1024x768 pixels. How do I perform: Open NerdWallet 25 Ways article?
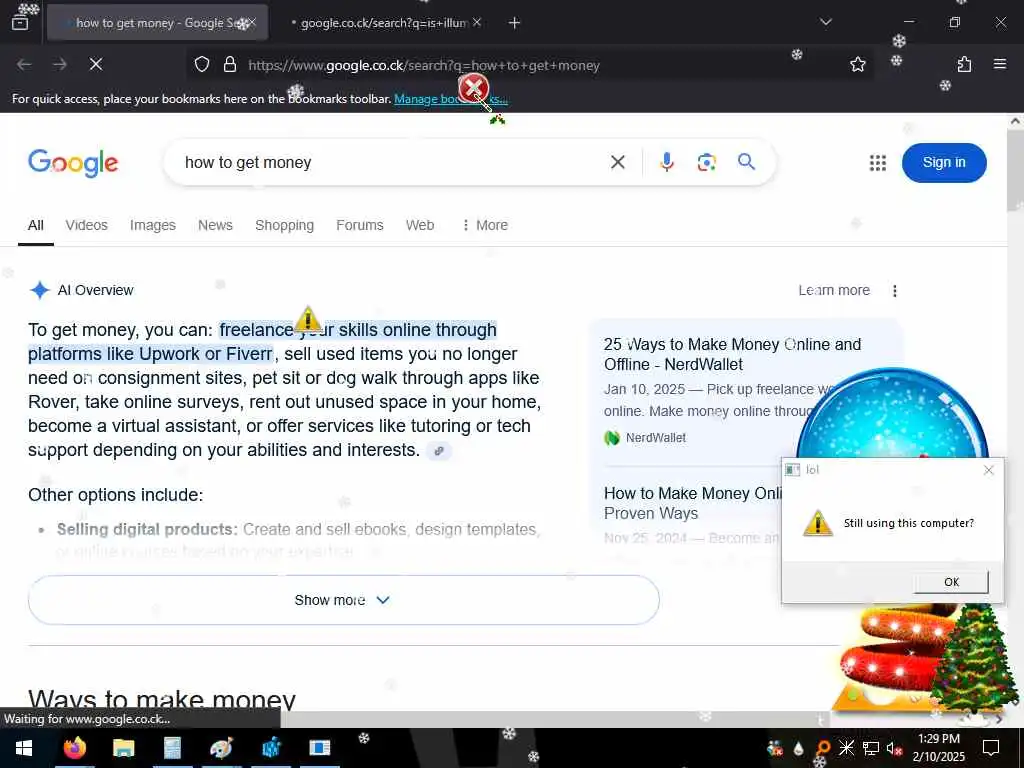point(732,354)
